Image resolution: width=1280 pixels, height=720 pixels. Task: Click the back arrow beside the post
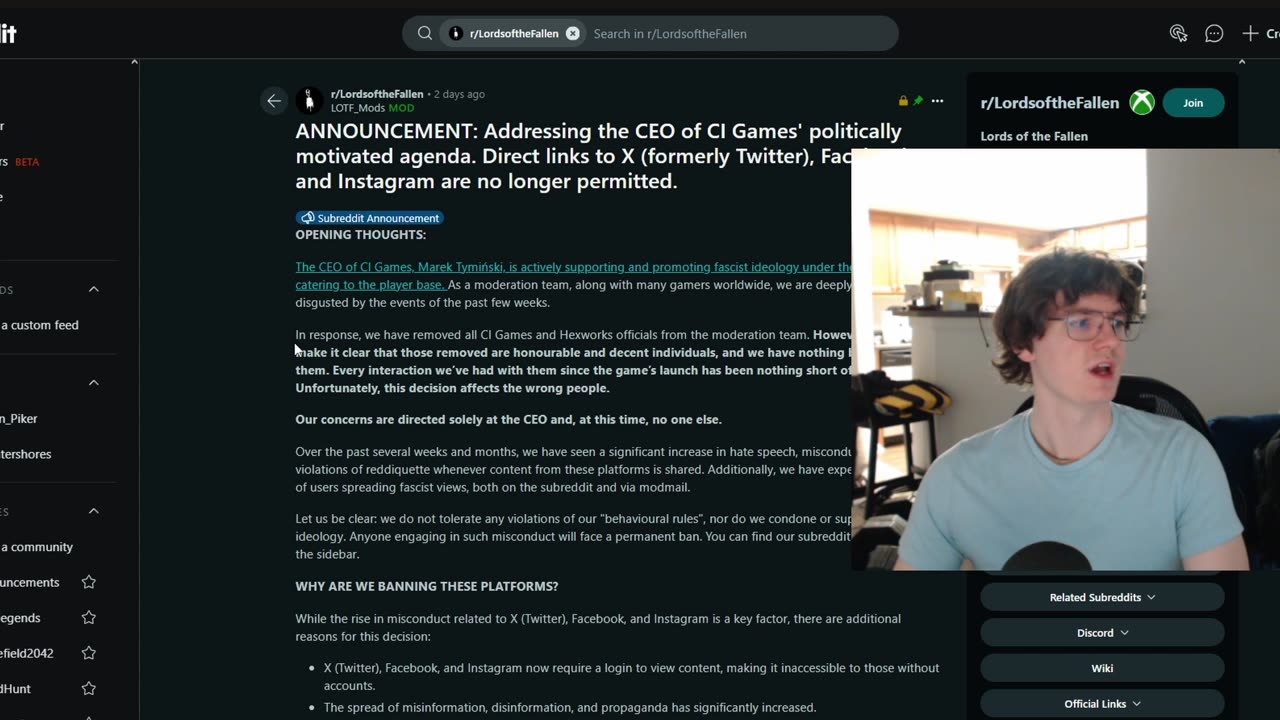coord(273,100)
